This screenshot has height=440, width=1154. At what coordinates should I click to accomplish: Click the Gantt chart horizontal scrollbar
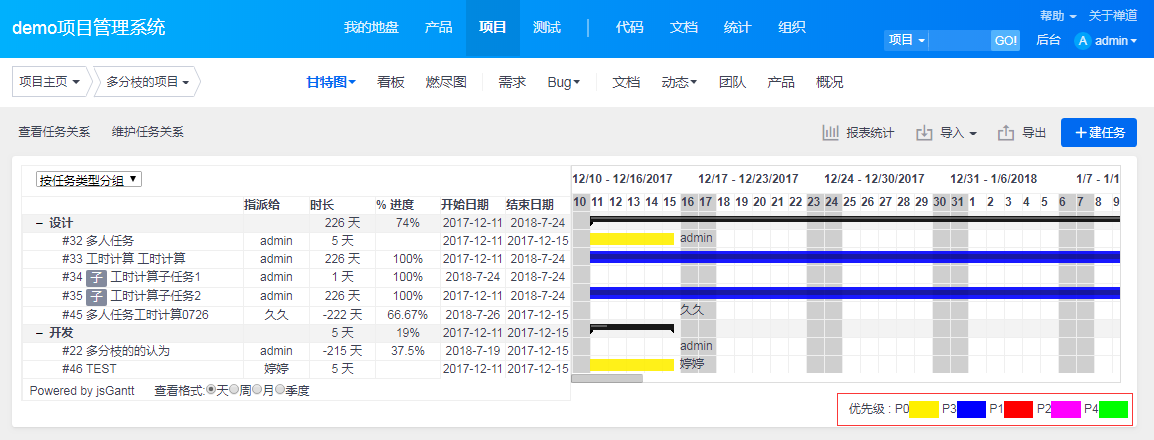pyautogui.click(x=607, y=378)
